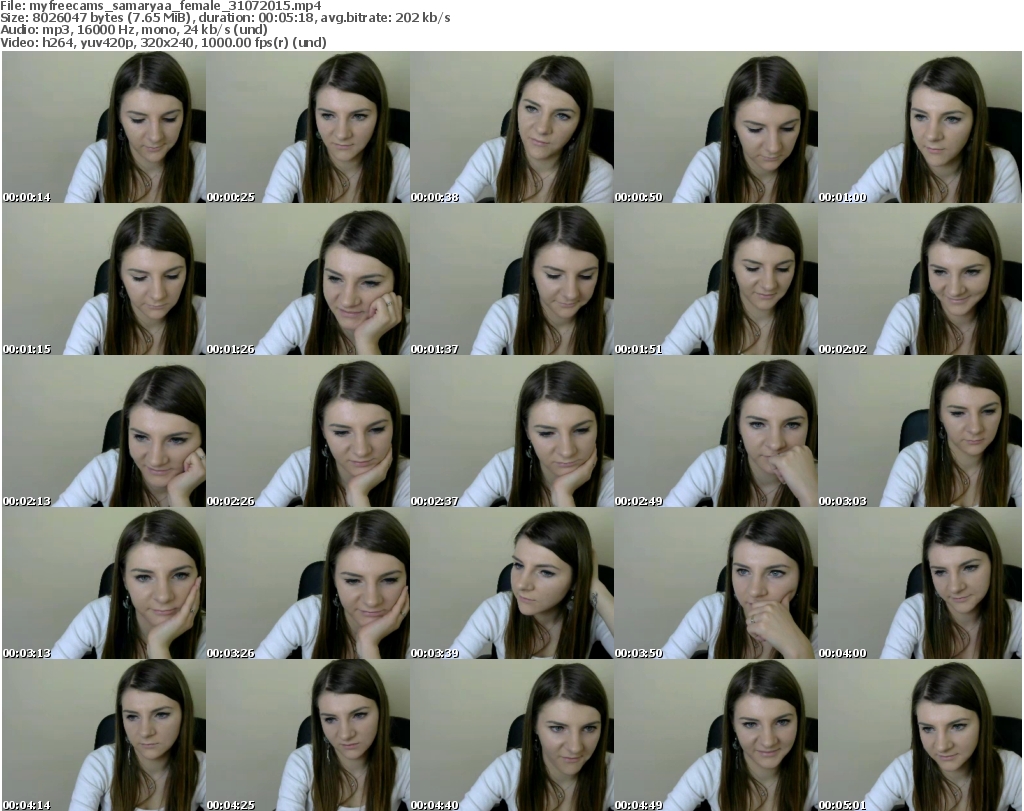This screenshot has width=1024, height=811.
Task: Pick the thumbnail frame stamped 00:03:03
Action: click(x=920, y=431)
